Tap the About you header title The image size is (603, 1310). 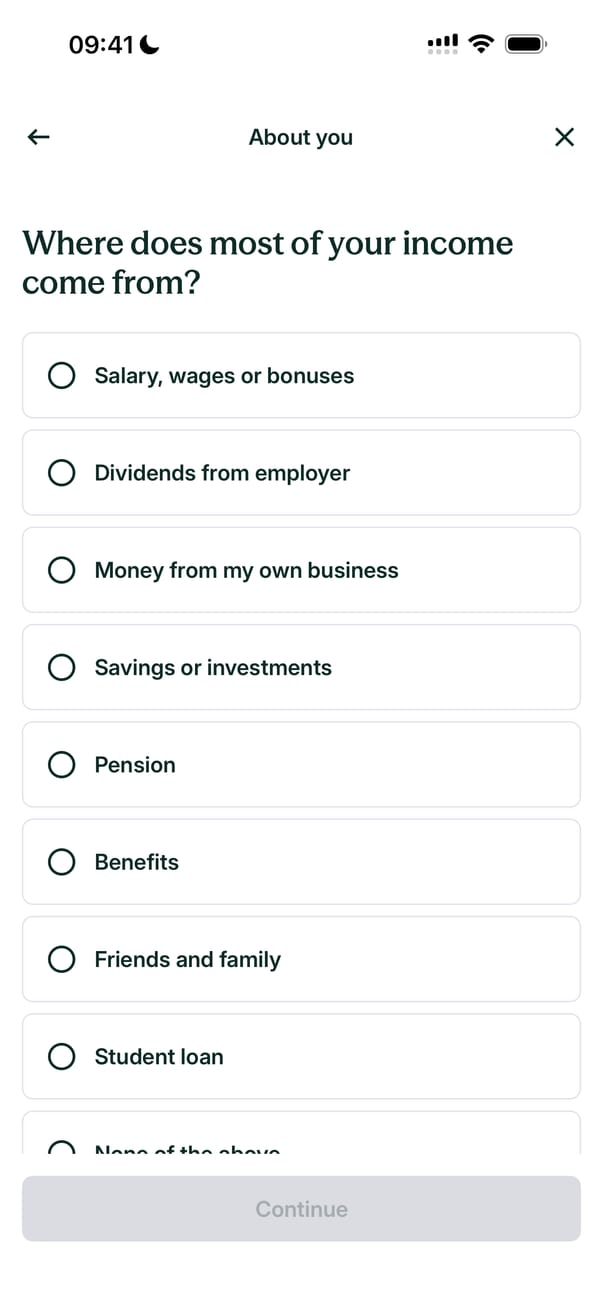(x=300, y=137)
